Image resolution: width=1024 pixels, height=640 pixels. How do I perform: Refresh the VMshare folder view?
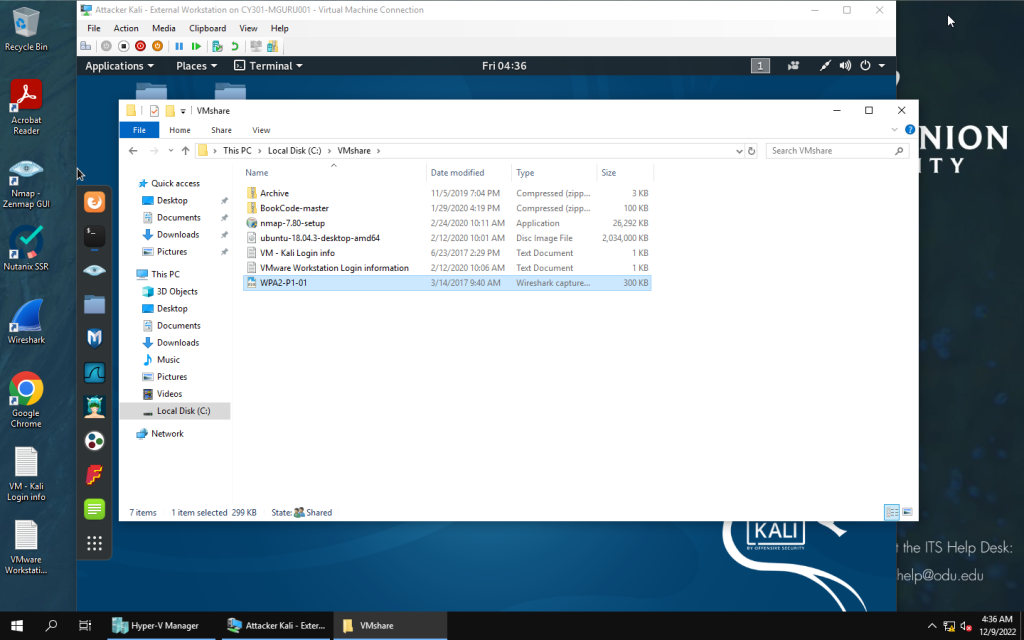pyautogui.click(x=752, y=151)
